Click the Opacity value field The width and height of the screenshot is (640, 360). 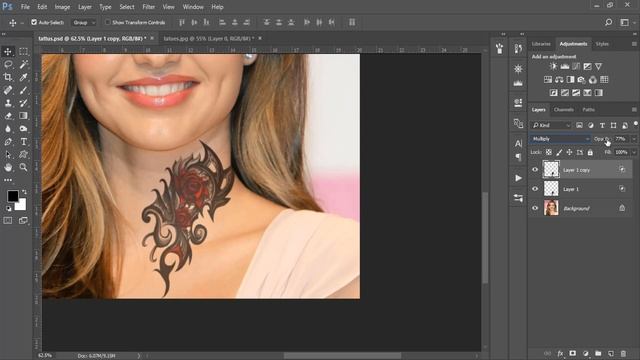[x=621, y=139]
